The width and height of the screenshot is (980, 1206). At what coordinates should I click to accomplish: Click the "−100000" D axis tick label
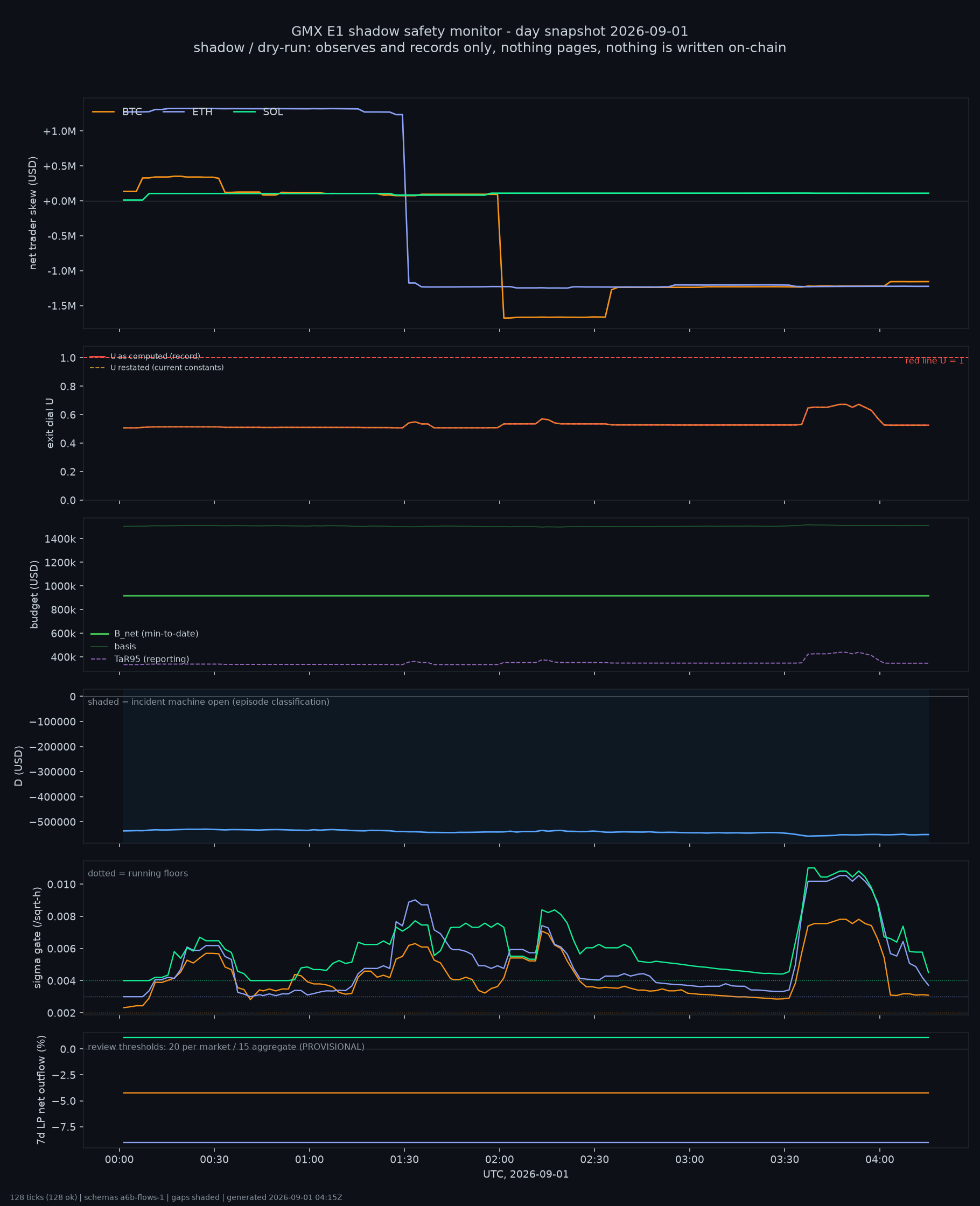[53, 723]
